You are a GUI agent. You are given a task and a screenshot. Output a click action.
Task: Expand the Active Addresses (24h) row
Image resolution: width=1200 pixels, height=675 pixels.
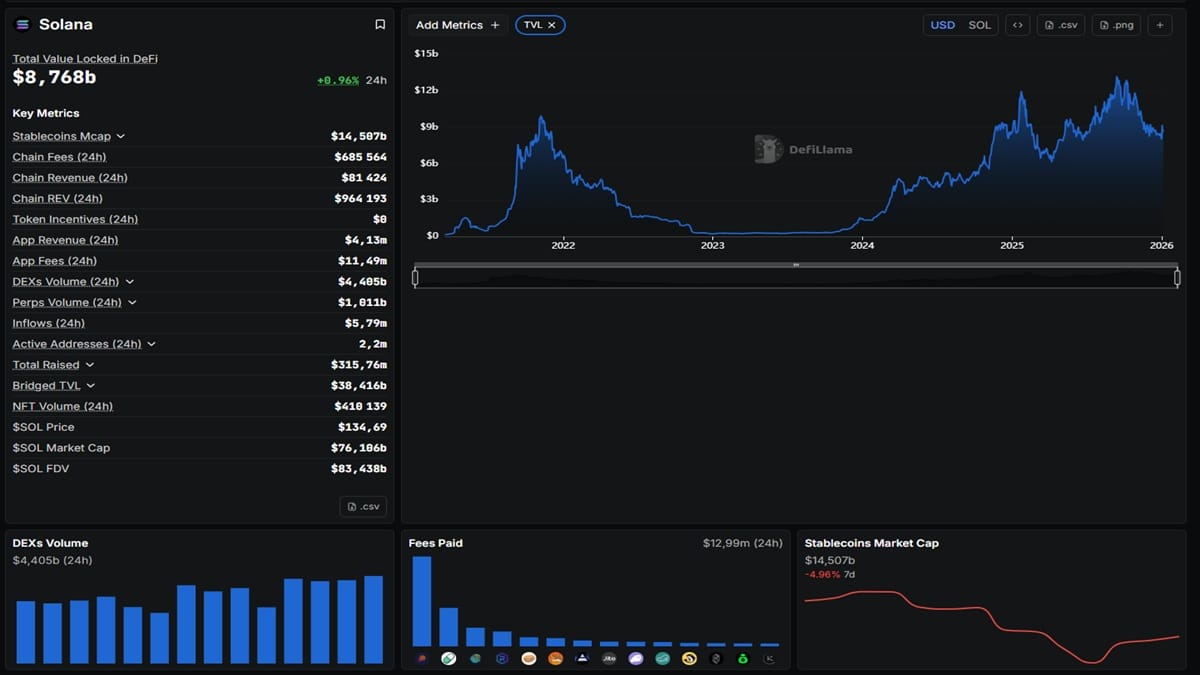coord(152,344)
